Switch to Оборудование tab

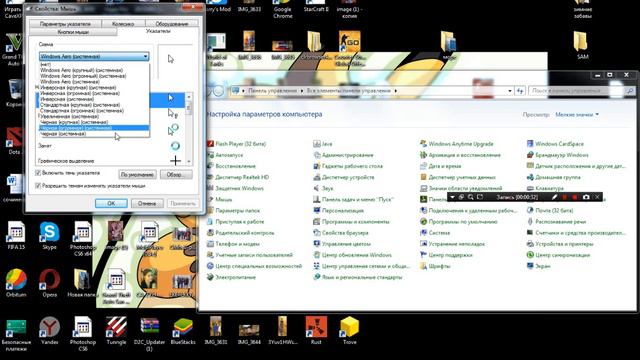point(172,24)
